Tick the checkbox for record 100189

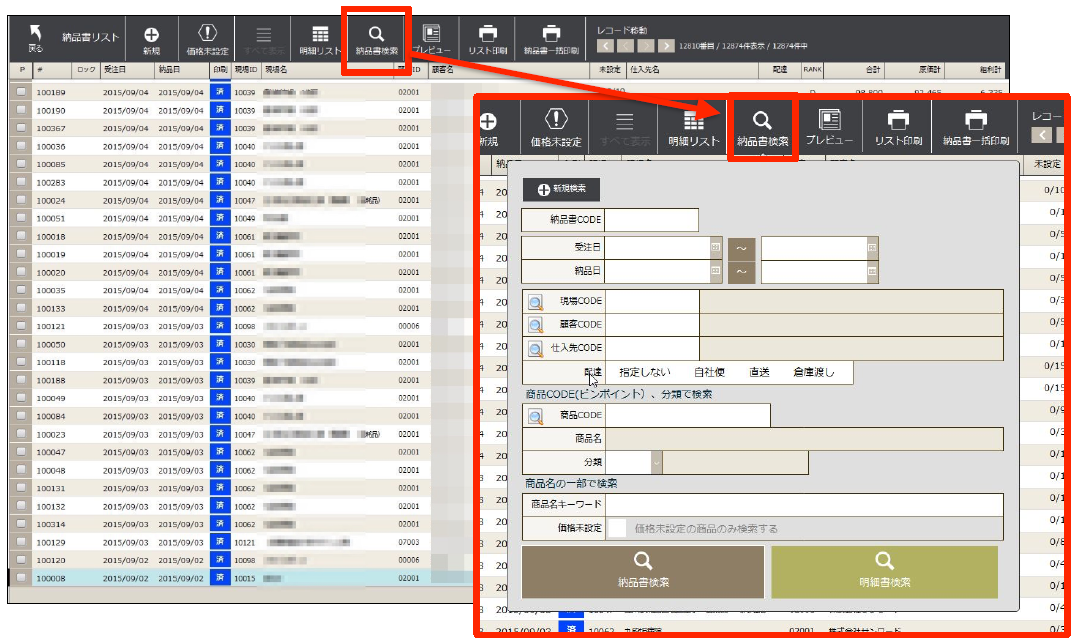click(21, 92)
